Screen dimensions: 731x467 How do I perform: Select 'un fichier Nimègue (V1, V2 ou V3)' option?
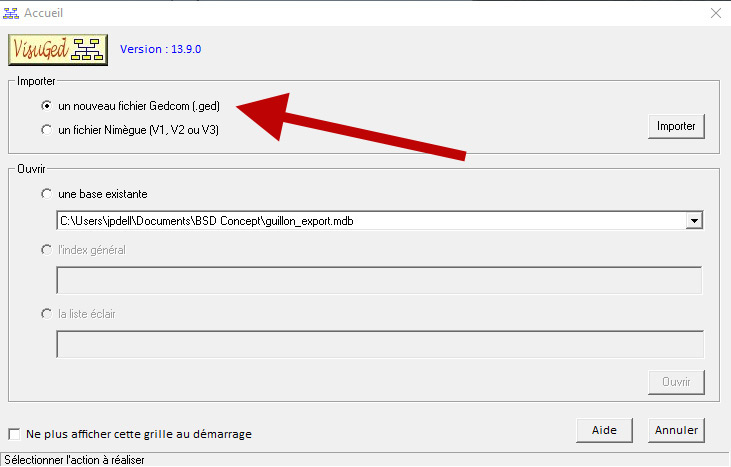46,130
